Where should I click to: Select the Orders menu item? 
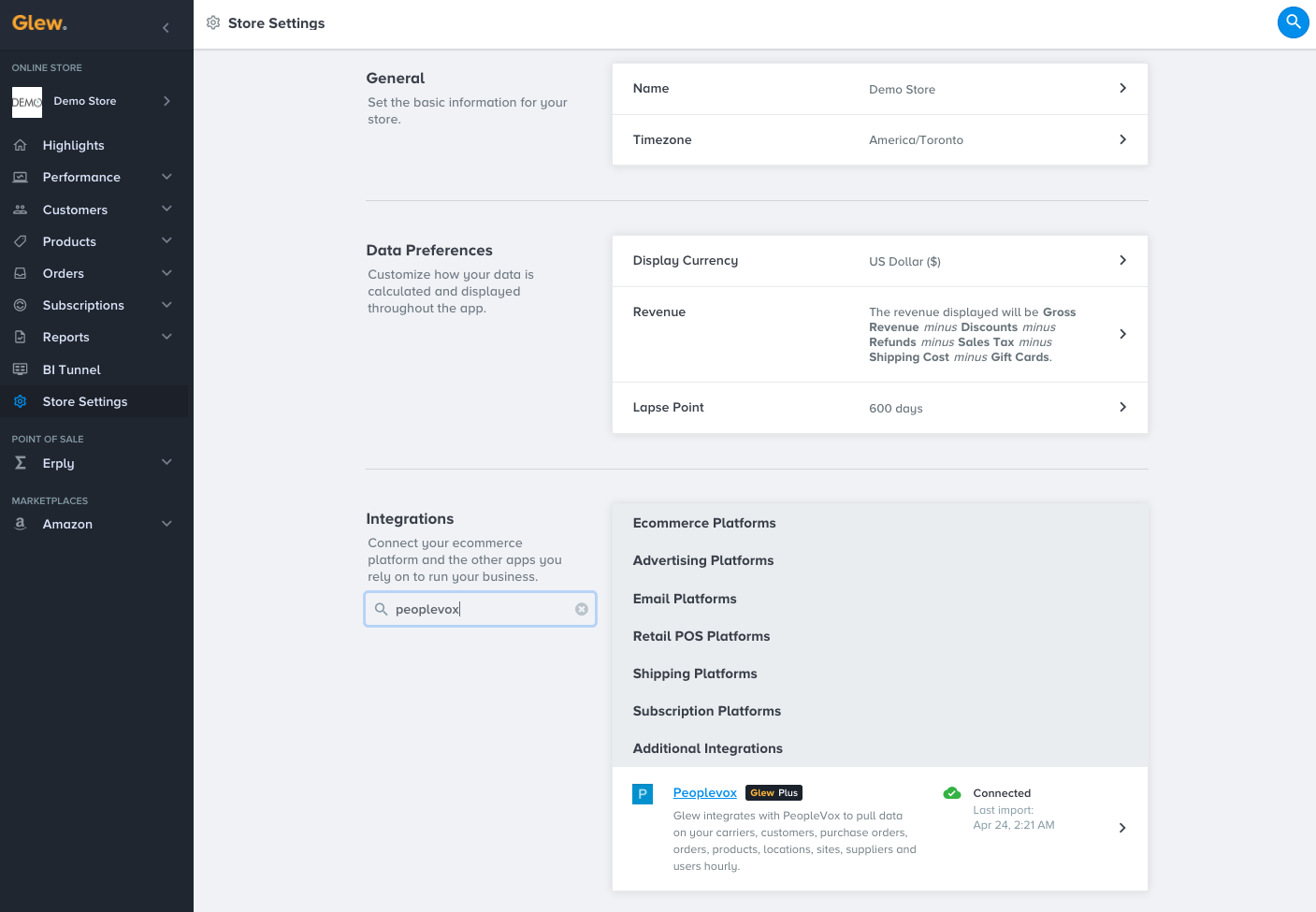pos(64,273)
